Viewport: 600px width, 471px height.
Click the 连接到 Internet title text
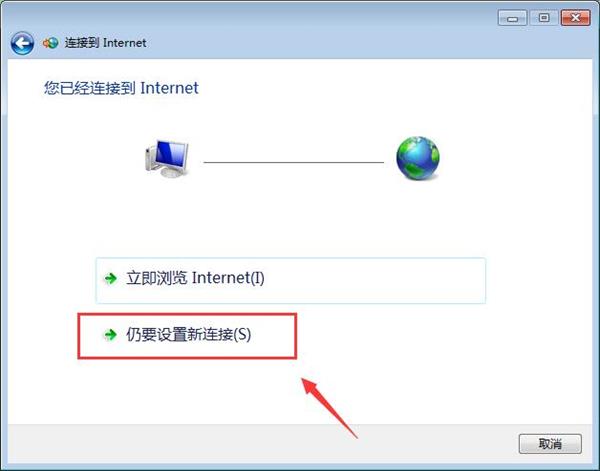[x=105, y=43]
